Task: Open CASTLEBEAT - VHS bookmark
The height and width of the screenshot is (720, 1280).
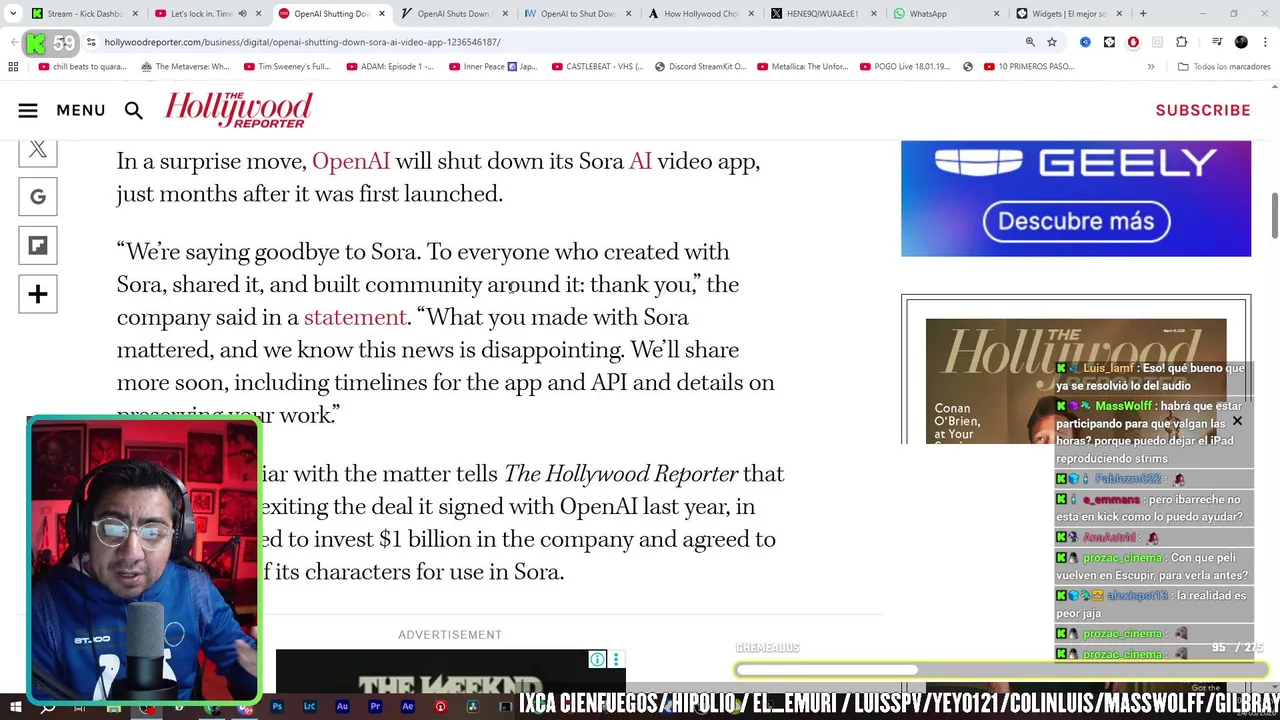Action: 597,67
